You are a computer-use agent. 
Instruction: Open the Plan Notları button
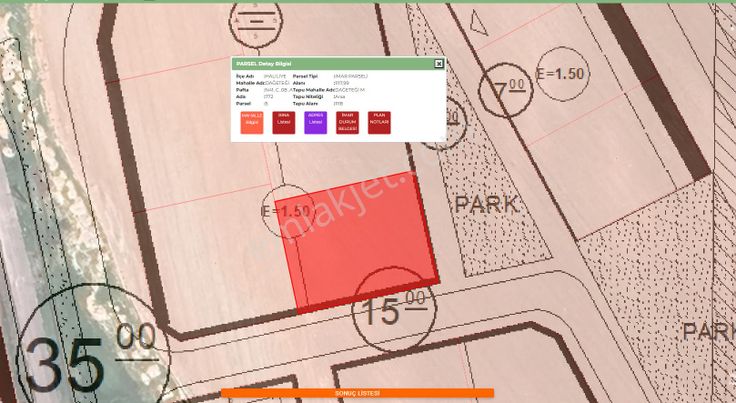click(379, 122)
